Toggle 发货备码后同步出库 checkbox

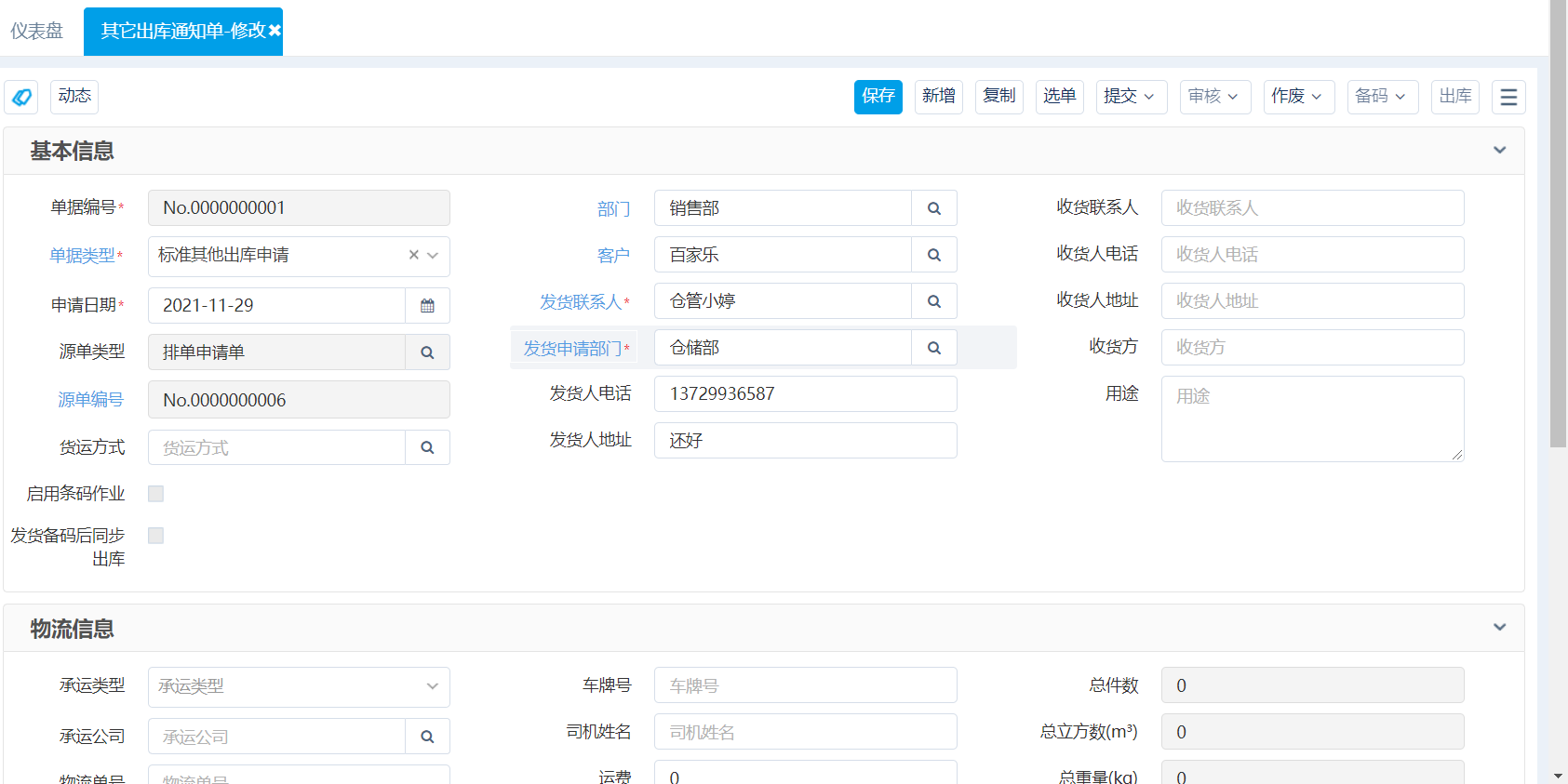point(156,536)
